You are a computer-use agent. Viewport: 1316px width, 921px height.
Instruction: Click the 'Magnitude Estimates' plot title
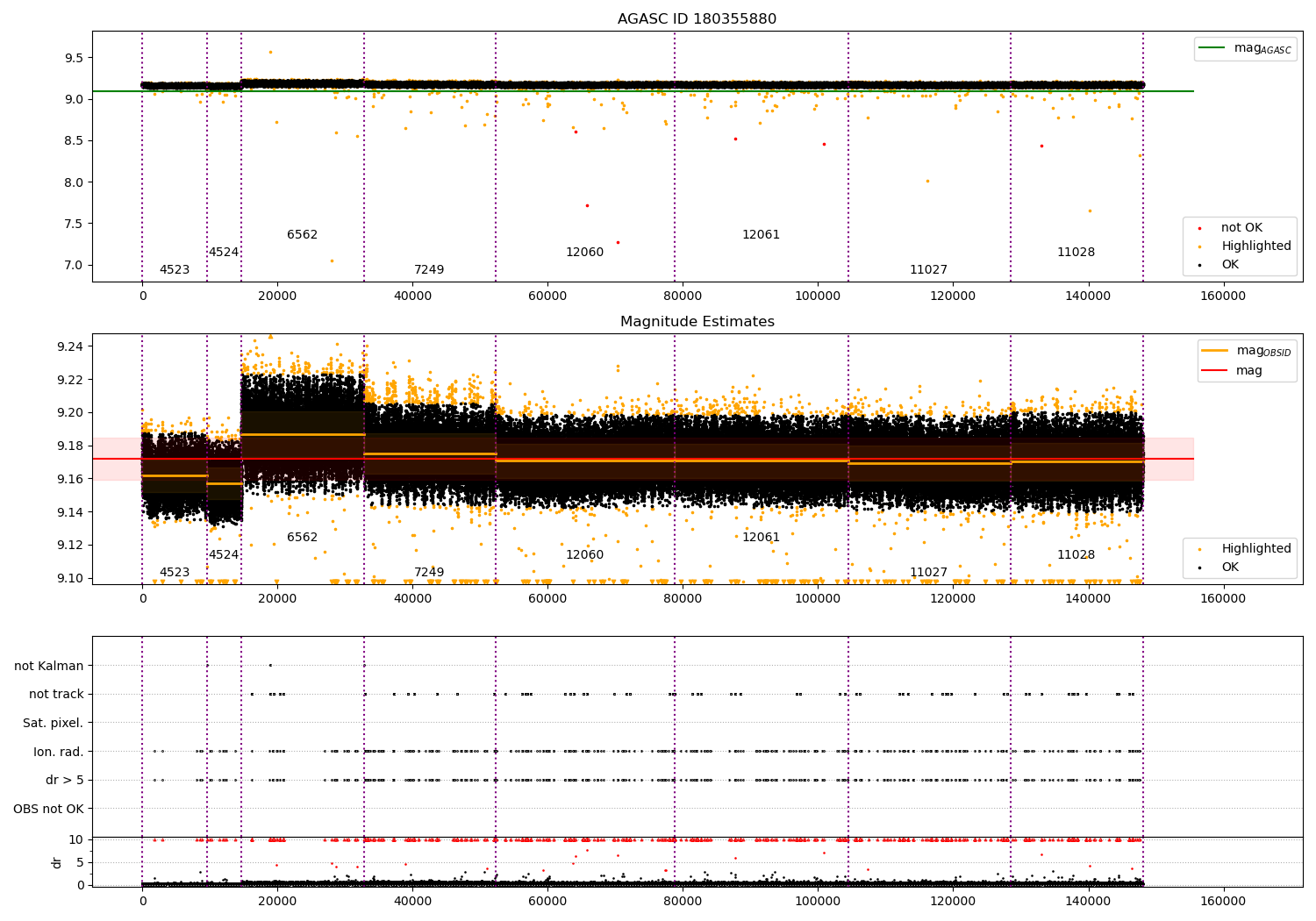click(697, 322)
